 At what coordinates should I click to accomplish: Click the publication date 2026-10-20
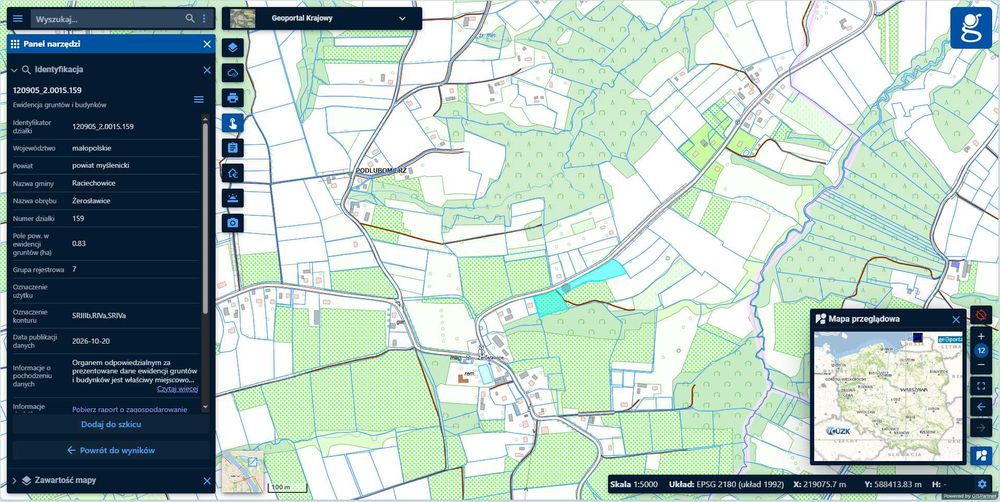(92, 341)
